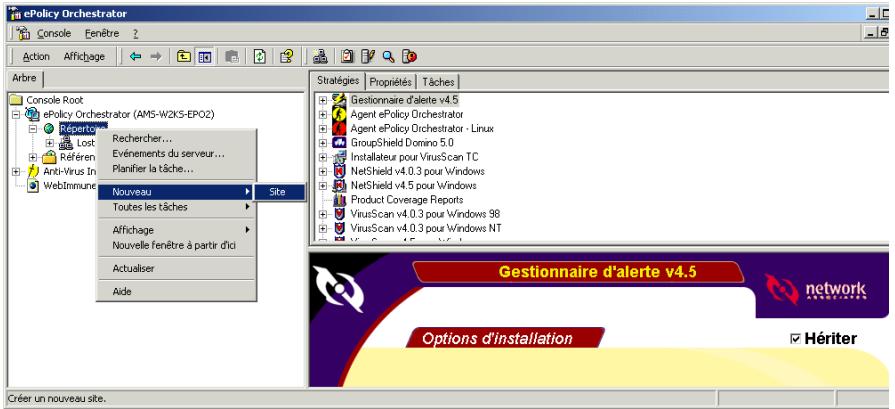Open the ? help menu

135,34
